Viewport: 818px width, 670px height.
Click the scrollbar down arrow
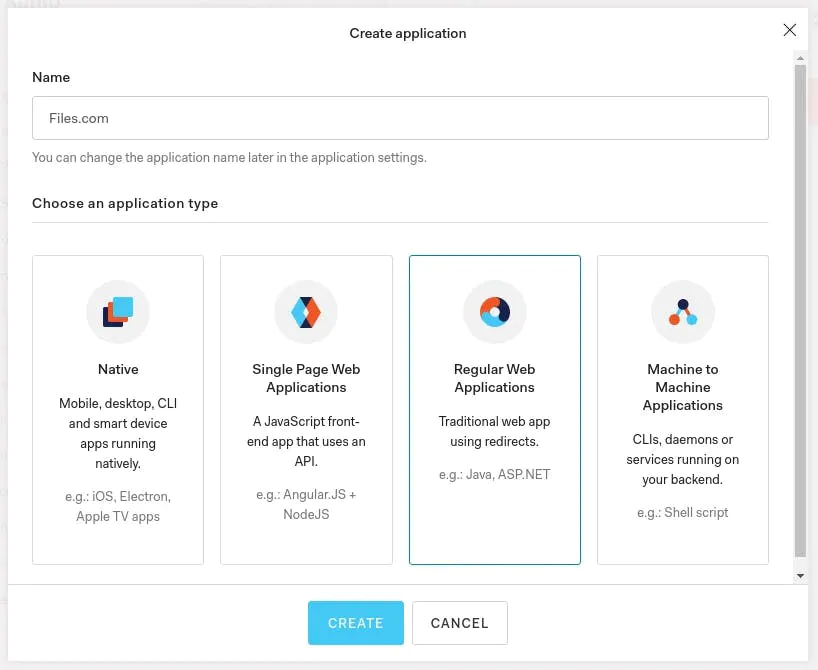click(800, 576)
